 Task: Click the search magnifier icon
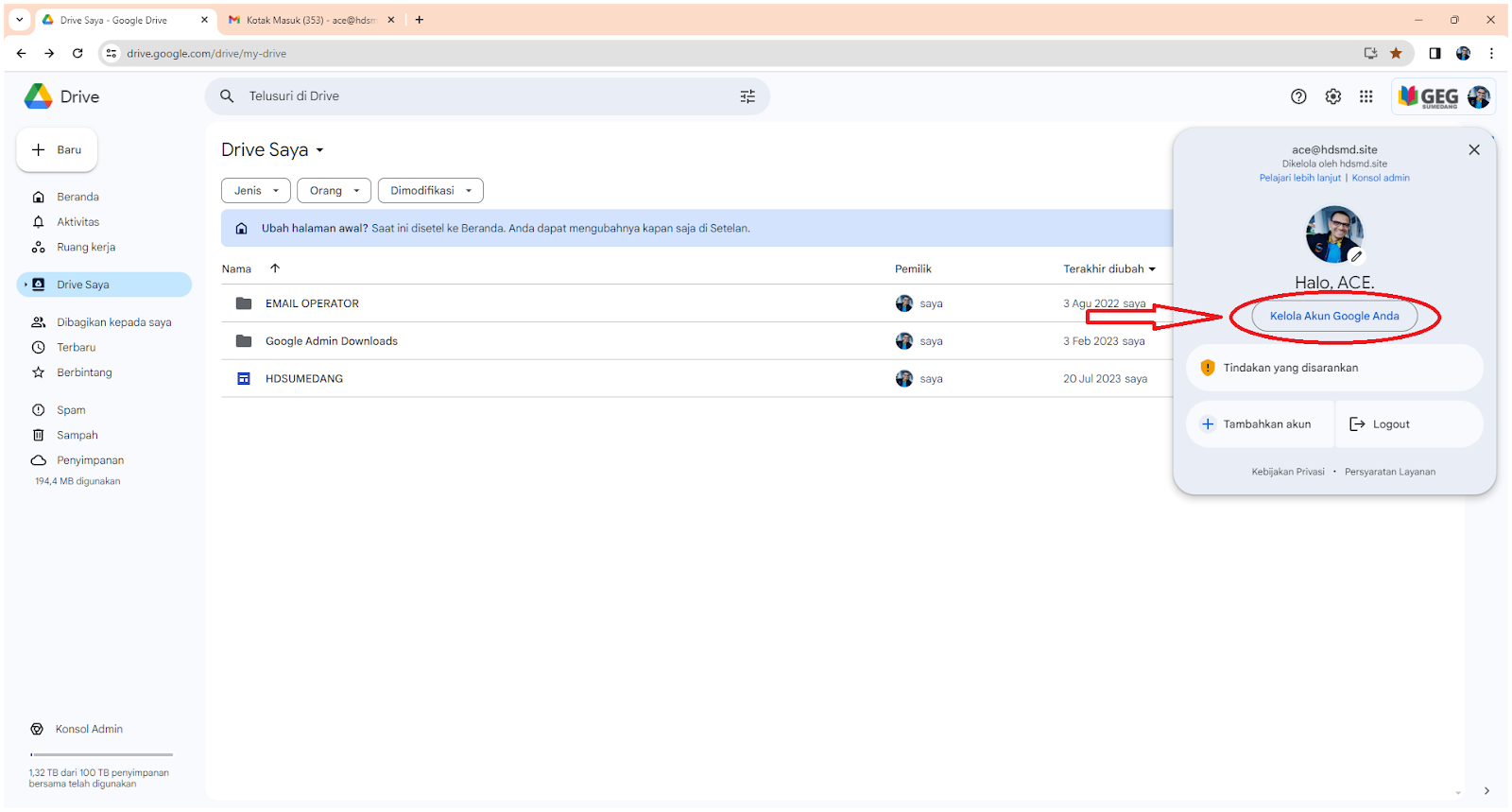click(x=227, y=96)
